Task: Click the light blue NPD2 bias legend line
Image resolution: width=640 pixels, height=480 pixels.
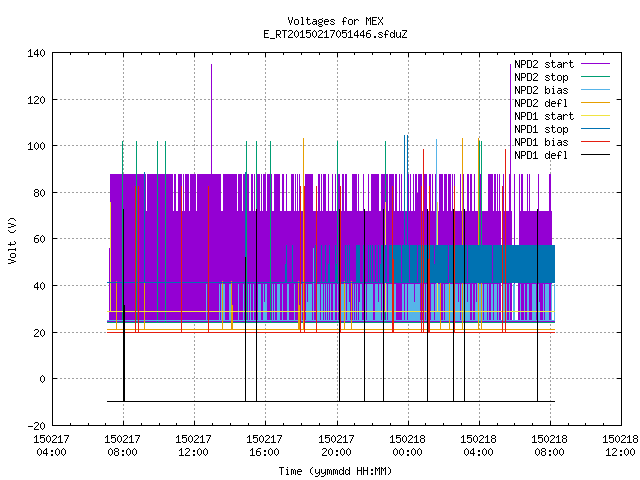Action: tap(595, 90)
